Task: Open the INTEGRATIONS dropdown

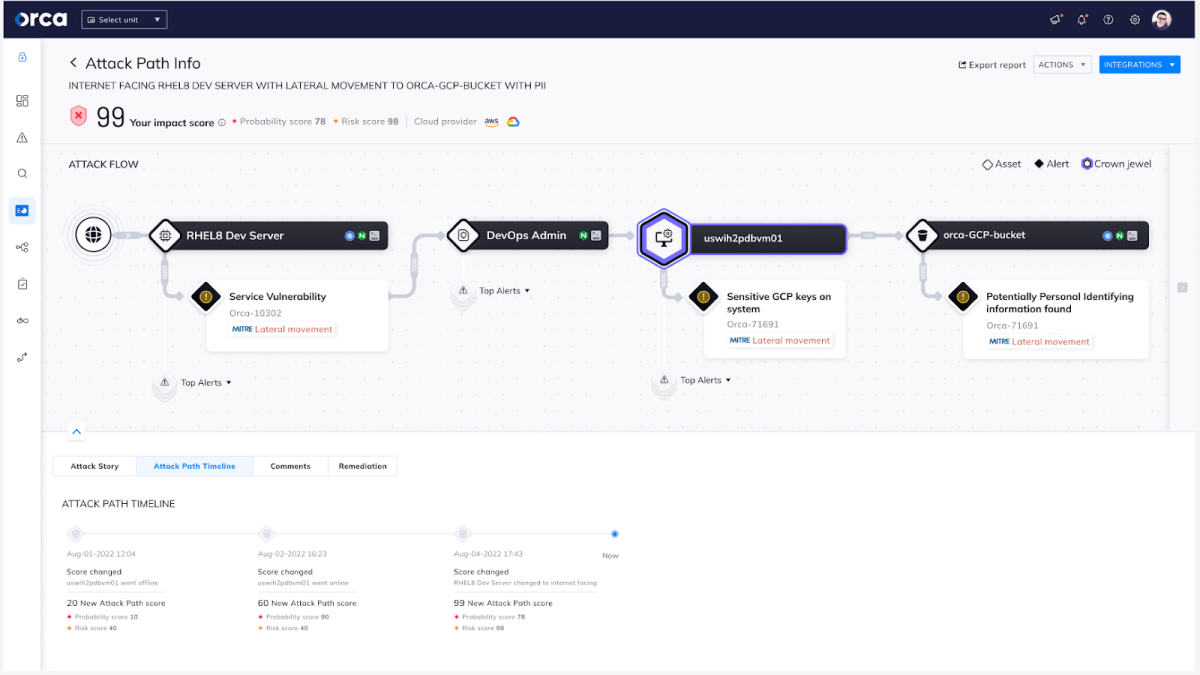Action: tap(1139, 65)
